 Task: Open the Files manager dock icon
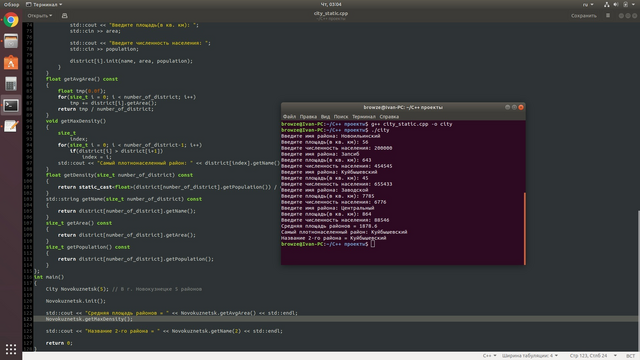click(x=11, y=41)
